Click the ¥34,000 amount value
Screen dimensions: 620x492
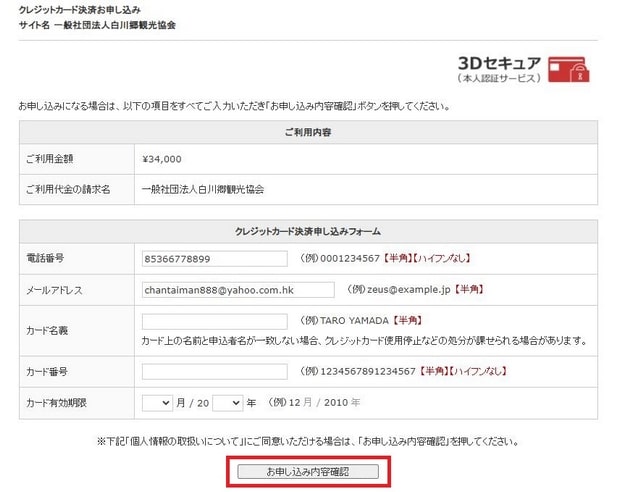162,159
